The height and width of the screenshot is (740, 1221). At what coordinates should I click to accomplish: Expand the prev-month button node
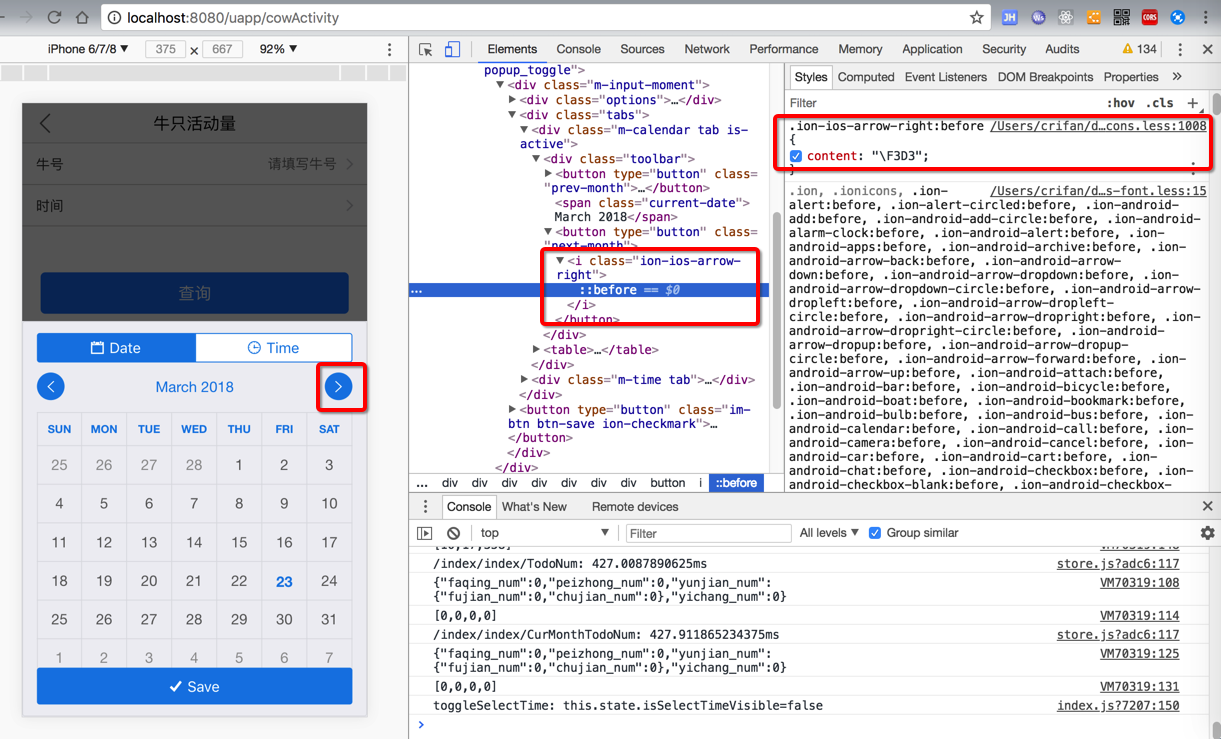pos(548,174)
